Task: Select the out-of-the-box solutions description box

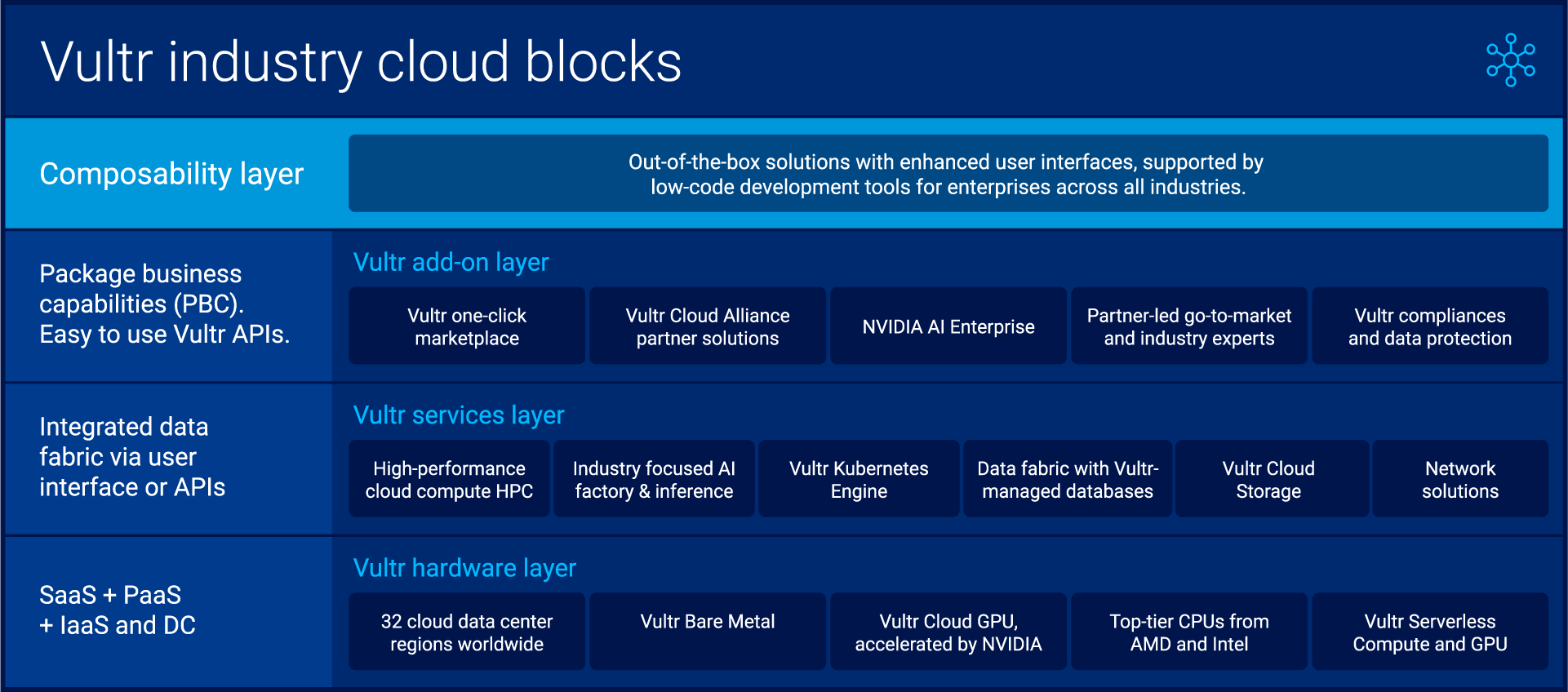Action: [948, 174]
